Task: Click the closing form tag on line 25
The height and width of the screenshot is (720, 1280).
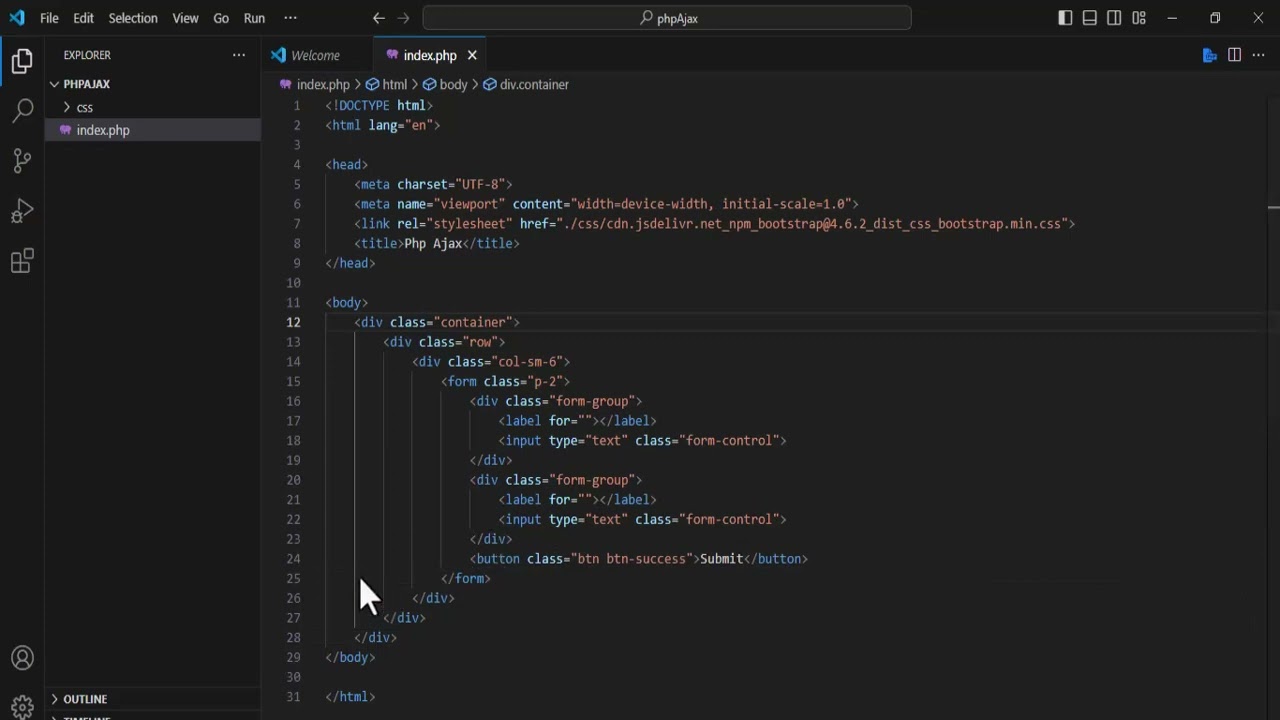Action: tap(466, 578)
